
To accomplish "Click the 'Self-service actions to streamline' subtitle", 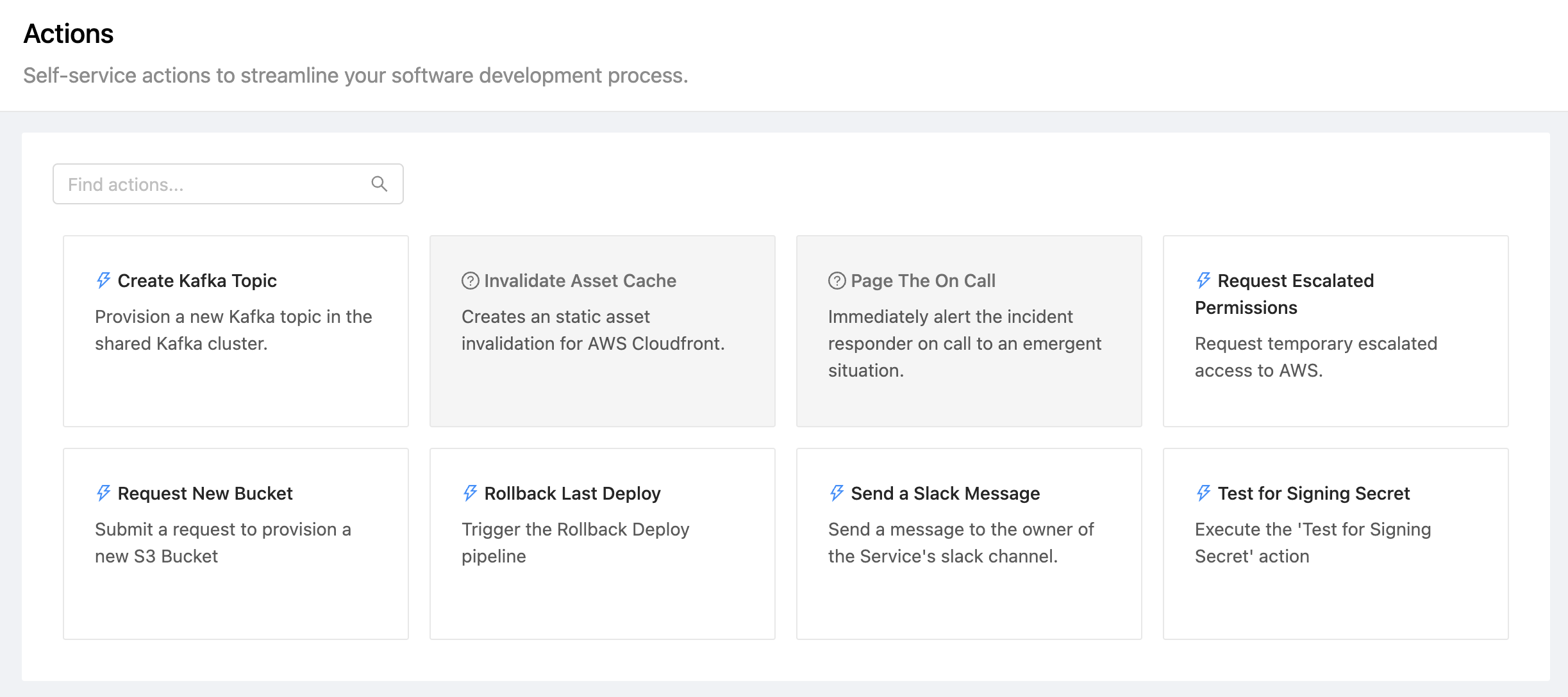I will pyautogui.click(x=356, y=76).
